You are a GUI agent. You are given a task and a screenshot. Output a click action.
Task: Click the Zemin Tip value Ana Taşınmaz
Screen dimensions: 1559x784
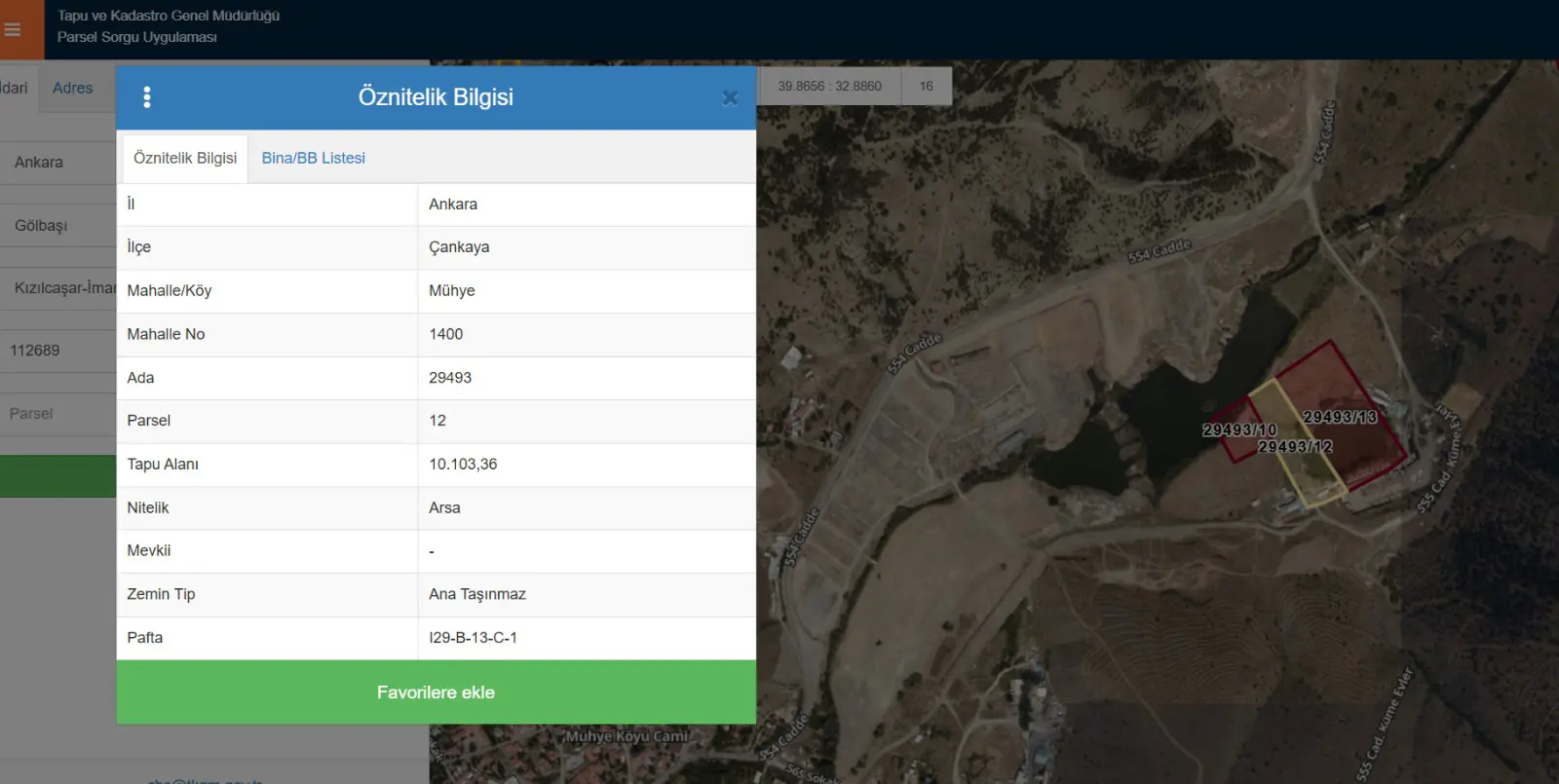(477, 594)
